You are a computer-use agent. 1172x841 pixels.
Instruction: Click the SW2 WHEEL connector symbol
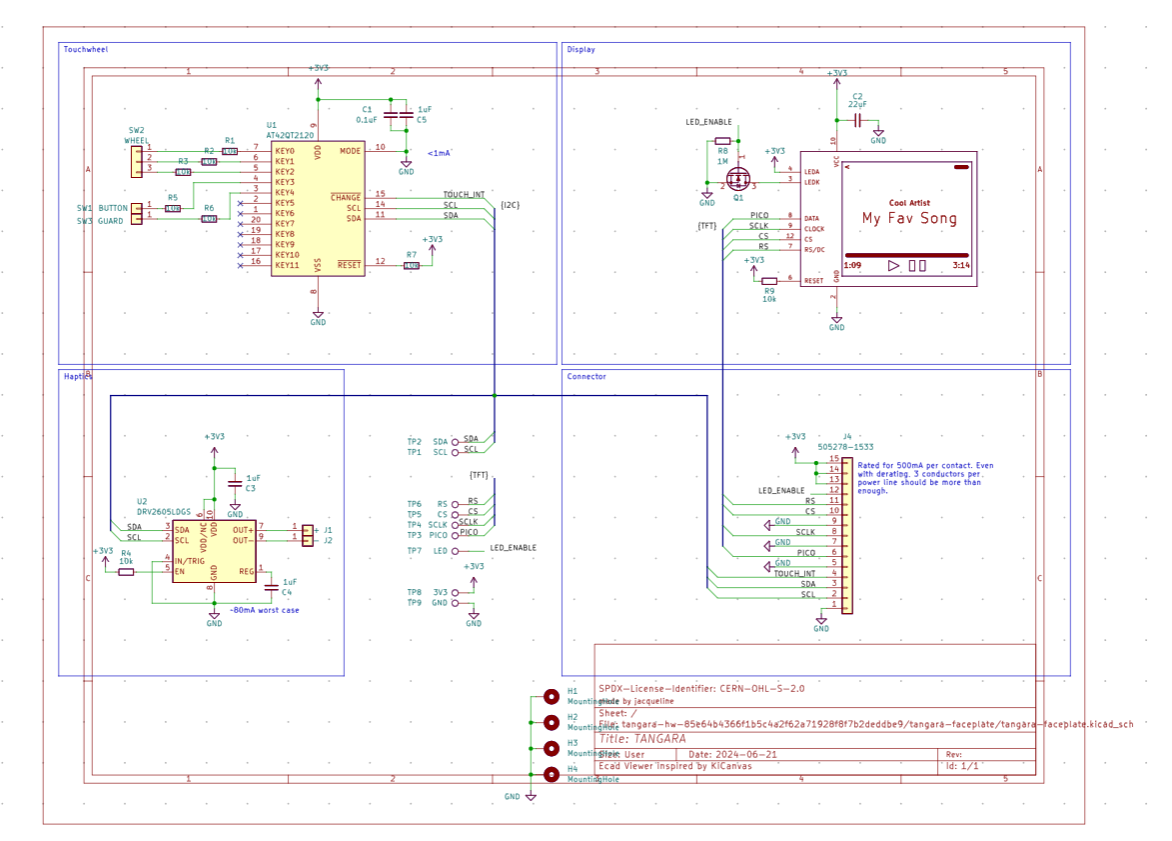pos(137,161)
